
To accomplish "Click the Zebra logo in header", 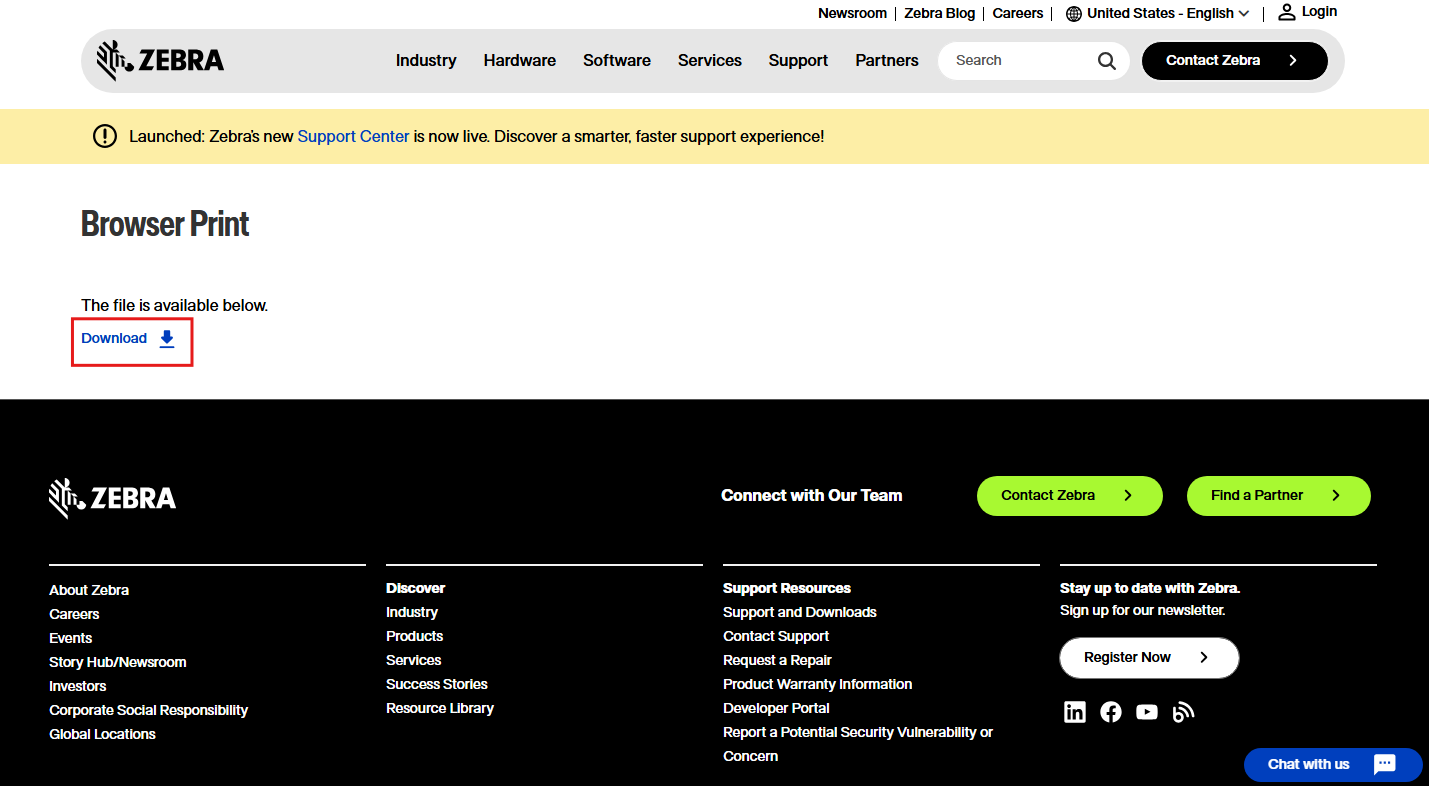I will (160, 60).
